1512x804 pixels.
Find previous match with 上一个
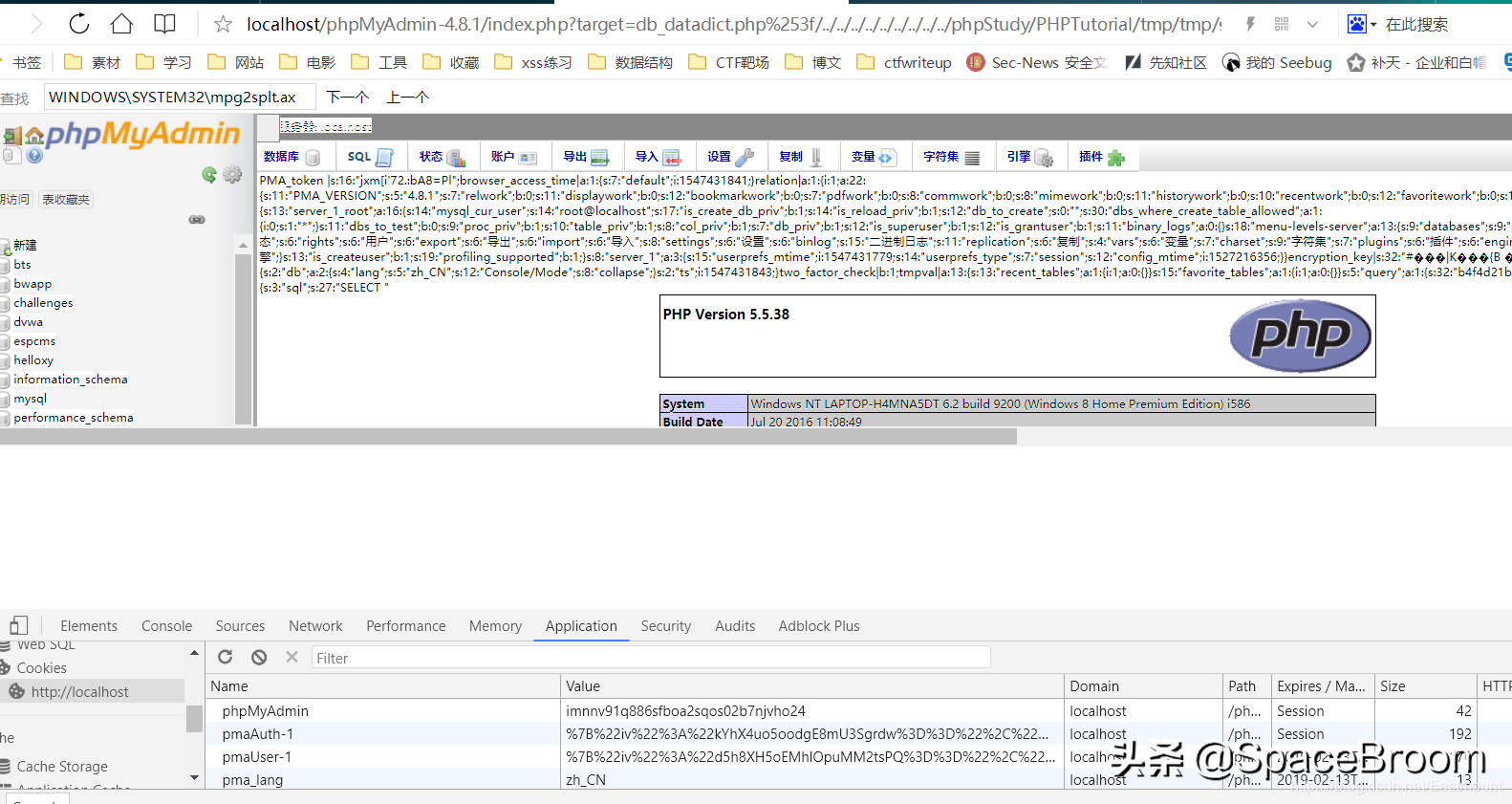[x=408, y=97]
